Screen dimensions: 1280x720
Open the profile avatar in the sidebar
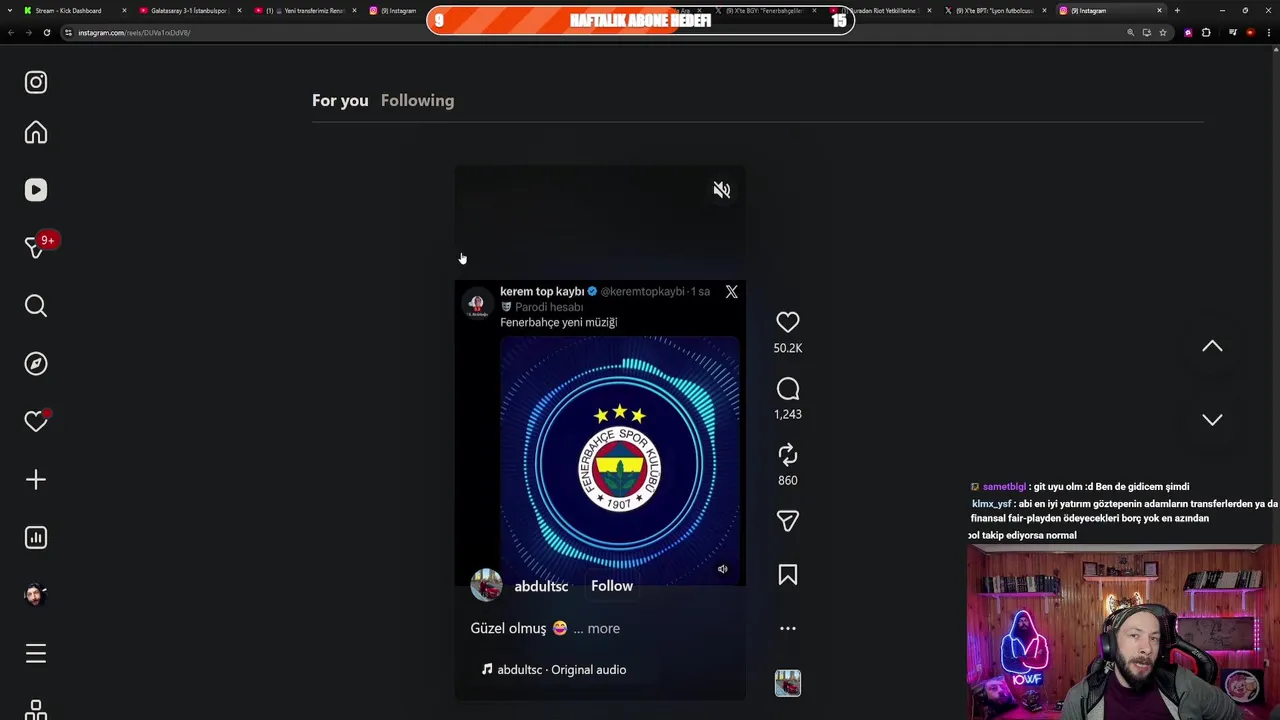pos(36,595)
